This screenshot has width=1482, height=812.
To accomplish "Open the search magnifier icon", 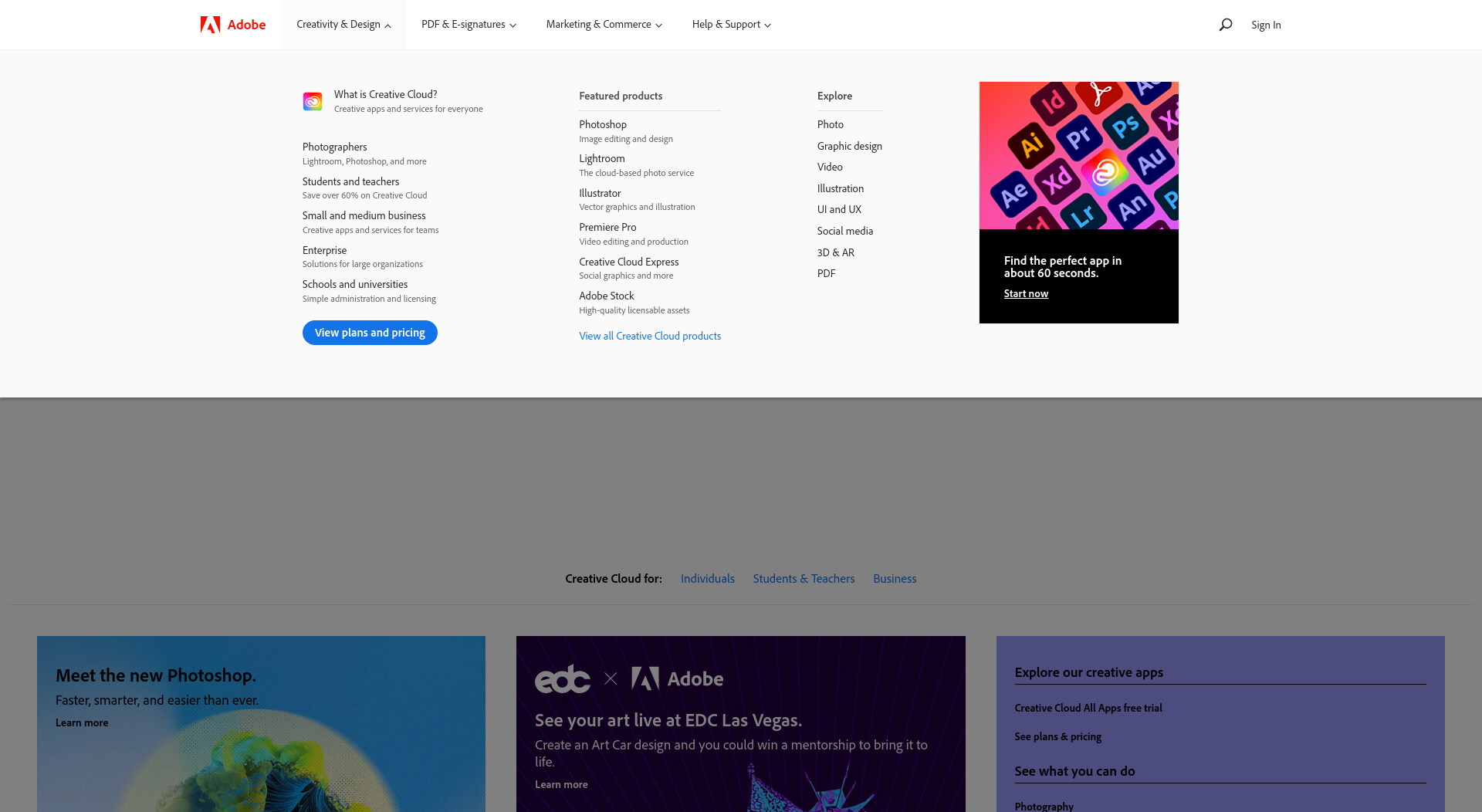I will click(1225, 25).
